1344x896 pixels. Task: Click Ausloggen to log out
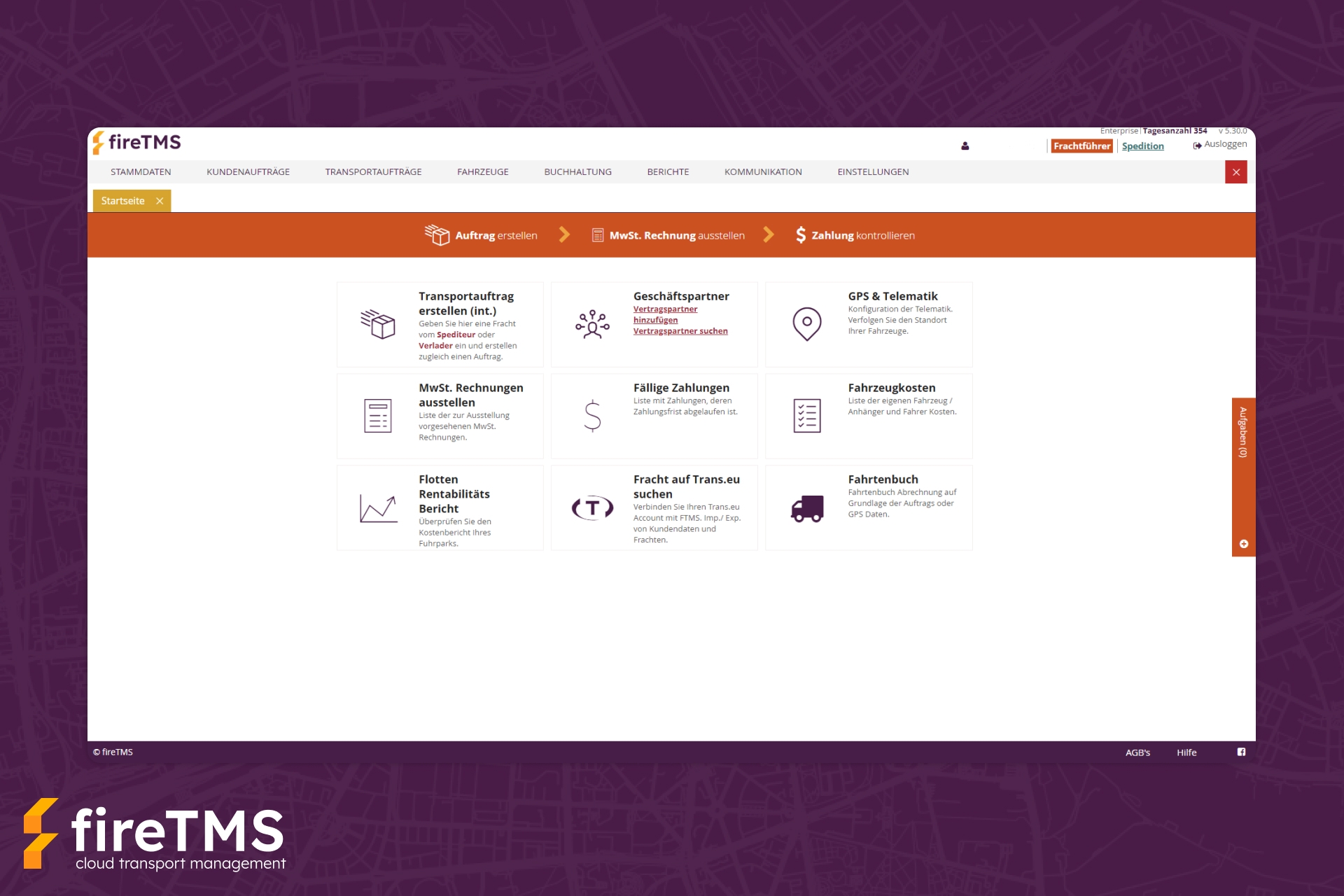click(x=1220, y=144)
